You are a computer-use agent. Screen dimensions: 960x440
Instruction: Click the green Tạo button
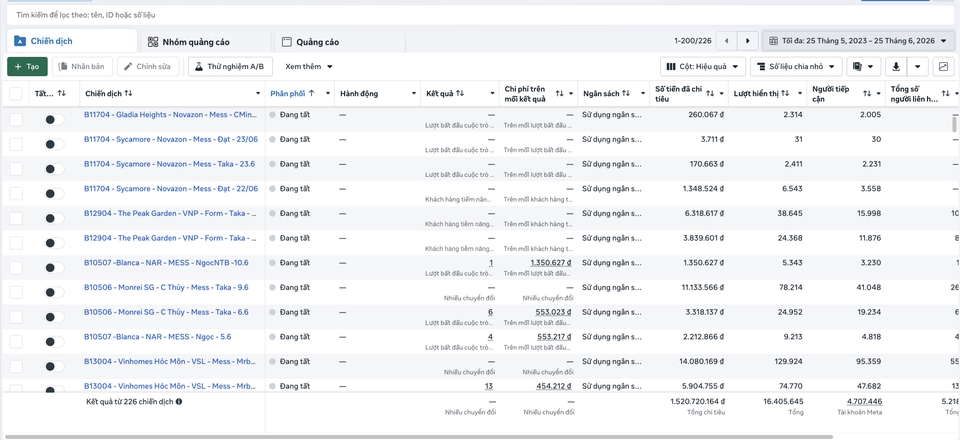tap(27, 66)
